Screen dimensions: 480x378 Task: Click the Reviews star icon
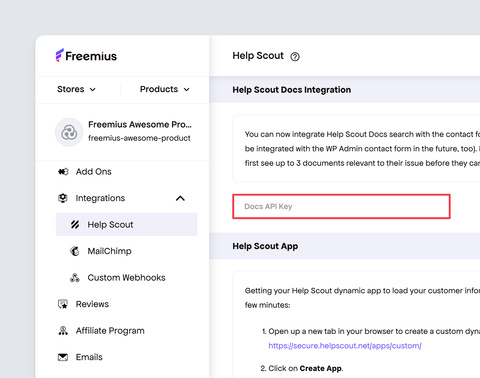(63, 304)
